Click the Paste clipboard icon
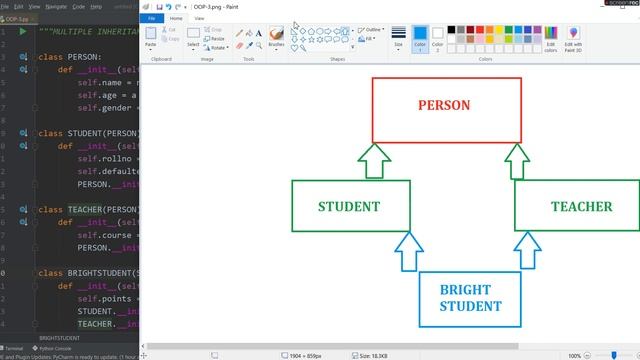Screen dimensions: 640x360 coord(151,33)
